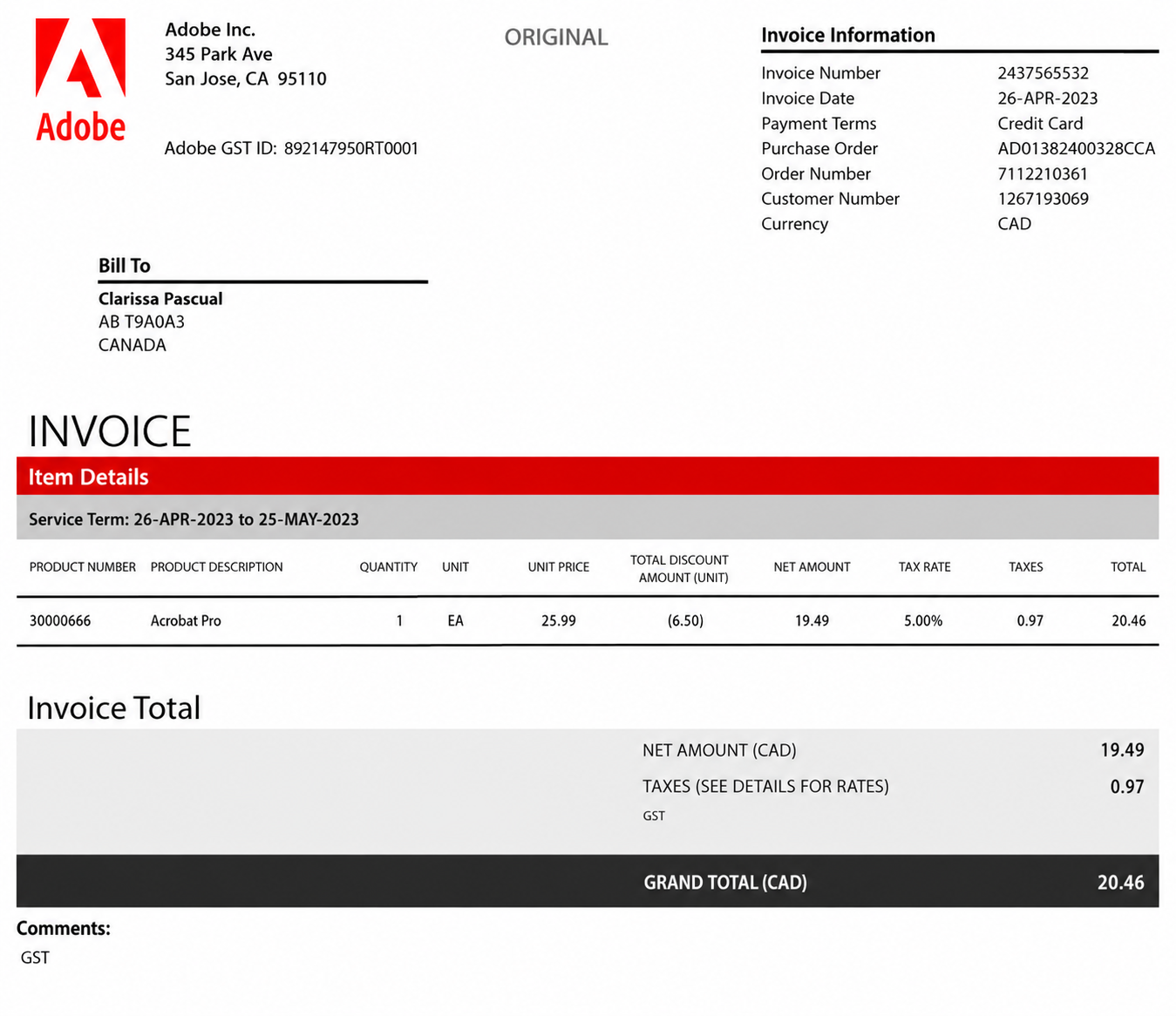Click the San Jose, CA 95110 line
The width and height of the screenshot is (1176, 1016).
[246, 79]
